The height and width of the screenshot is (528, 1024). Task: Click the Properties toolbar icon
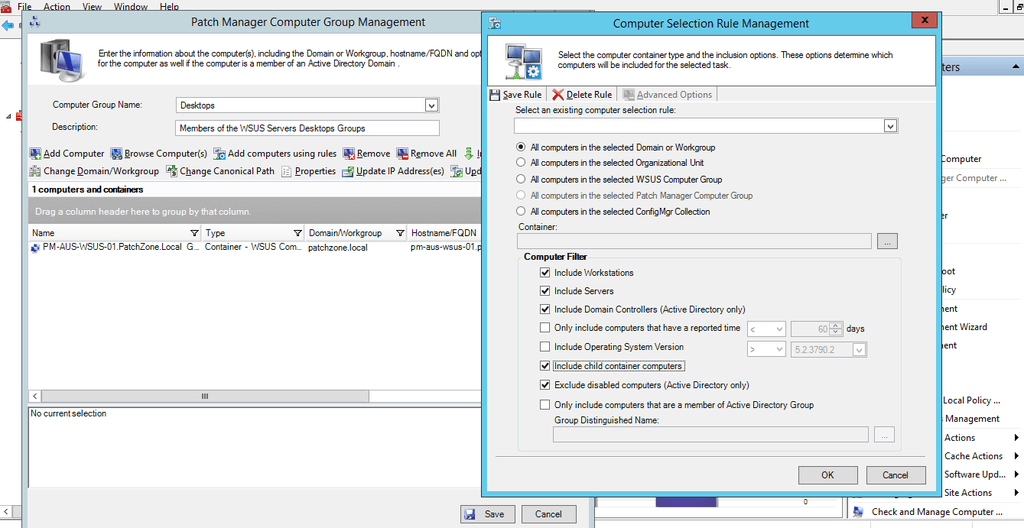(x=286, y=171)
